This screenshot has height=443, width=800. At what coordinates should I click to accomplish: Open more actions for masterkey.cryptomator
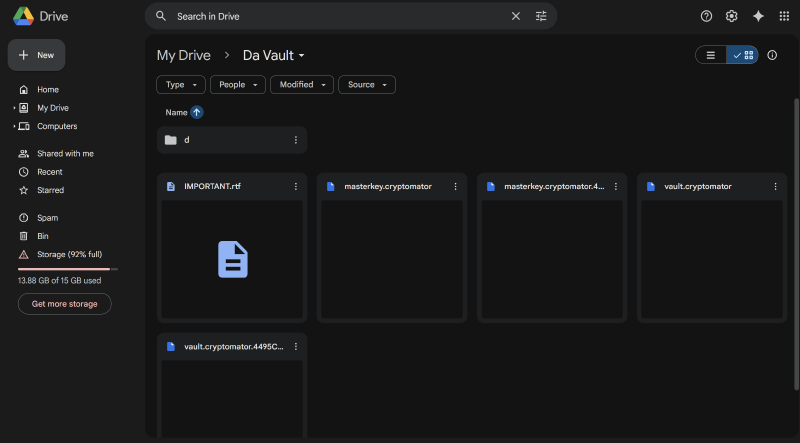coord(456,187)
